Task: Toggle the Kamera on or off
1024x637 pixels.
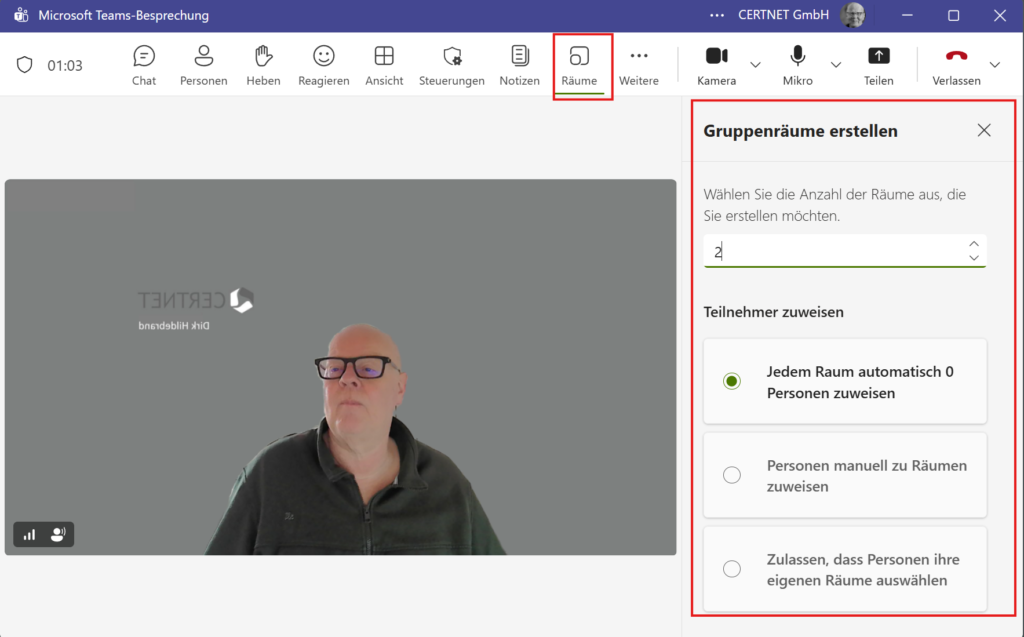Action: pyautogui.click(x=716, y=64)
